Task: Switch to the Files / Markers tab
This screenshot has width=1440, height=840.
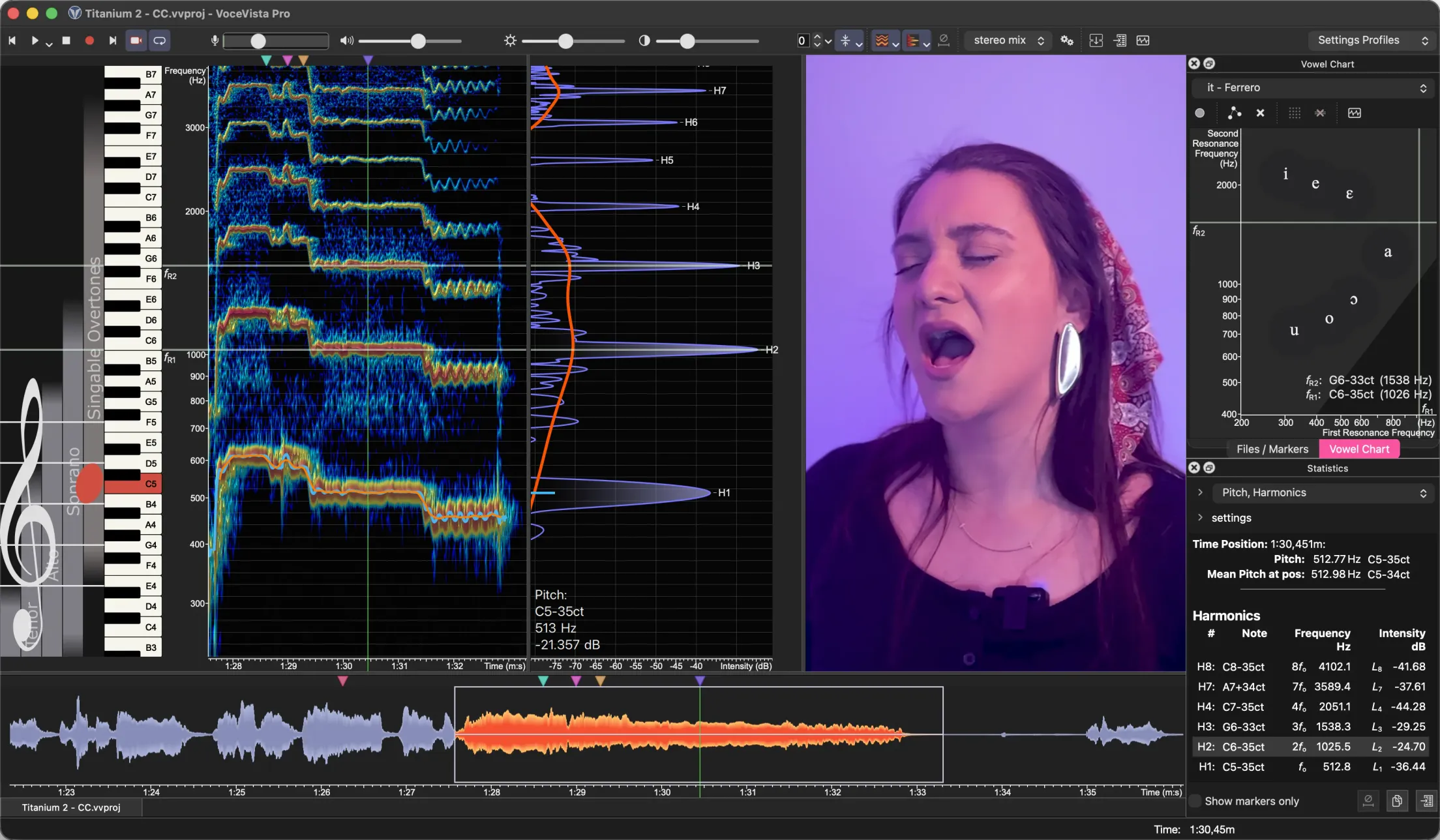Action: tap(1272, 449)
